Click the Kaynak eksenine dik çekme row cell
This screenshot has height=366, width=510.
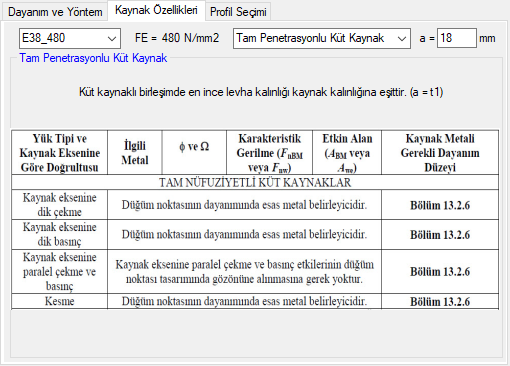[x=60, y=205]
